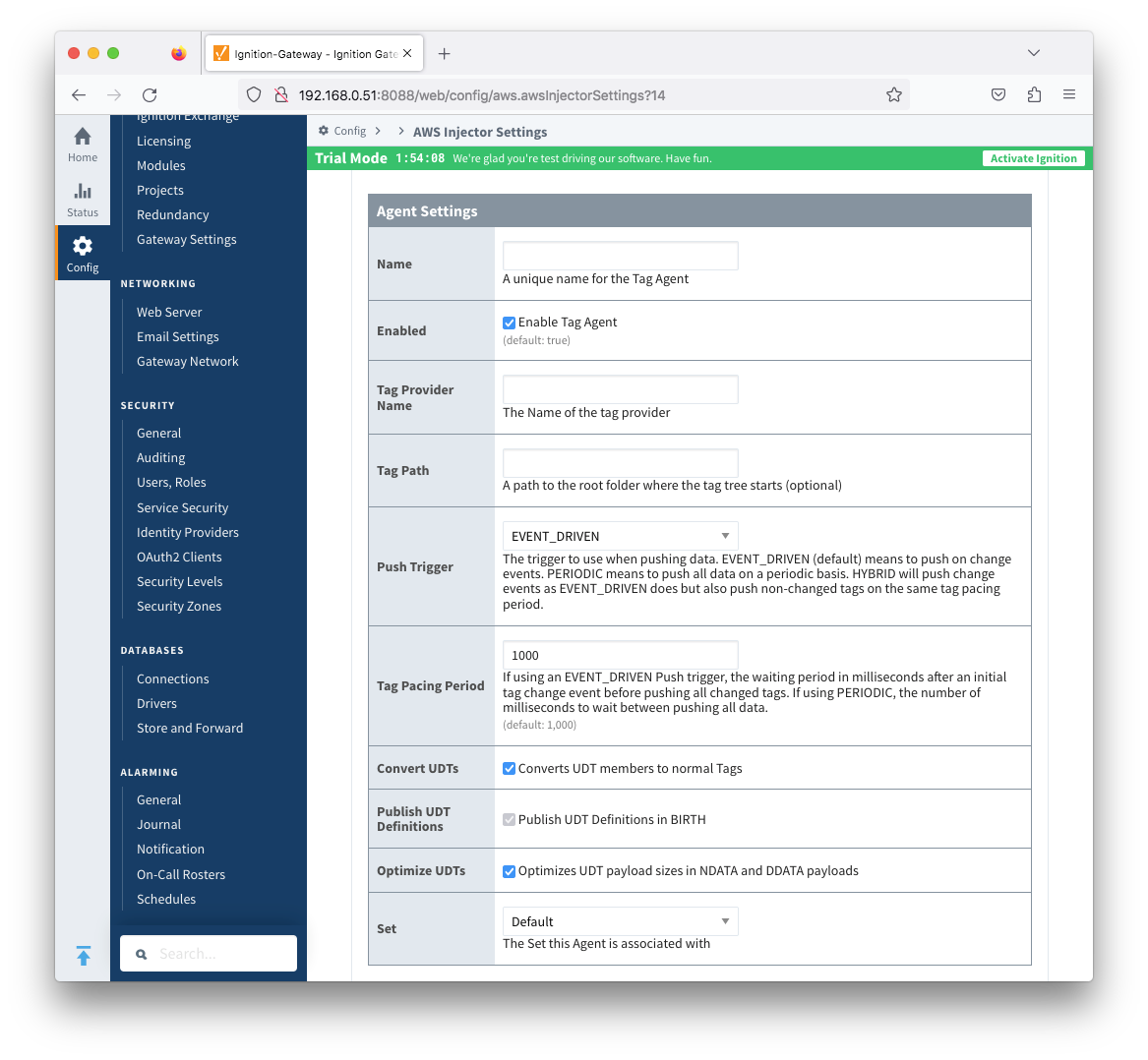Open the Firefox extensions puzzle icon
Image resolution: width=1148 pixels, height=1060 pixels.
(x=1034, y=95)
